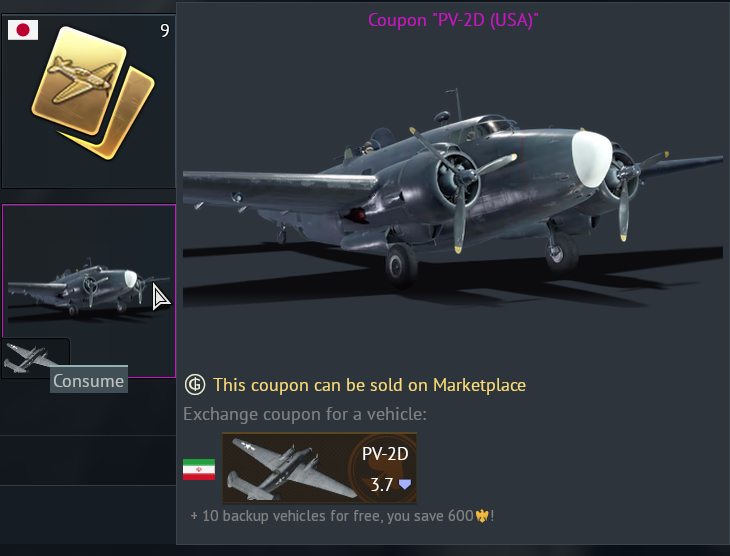Click the green-white-red flag icon
This screenshot has height=556, width=730.
[199, 469]
